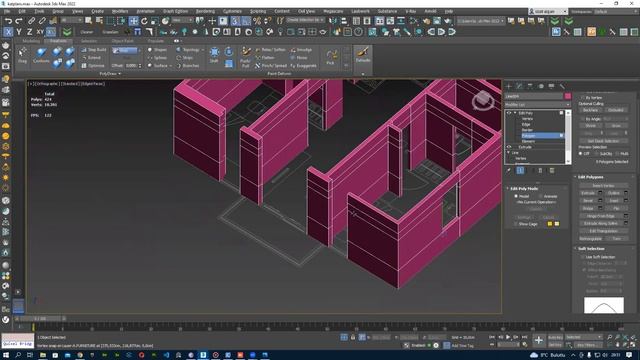This screenshot has width=640, height=360.
Task: Select the Multi preview selection radio
Action: (617, 153)
